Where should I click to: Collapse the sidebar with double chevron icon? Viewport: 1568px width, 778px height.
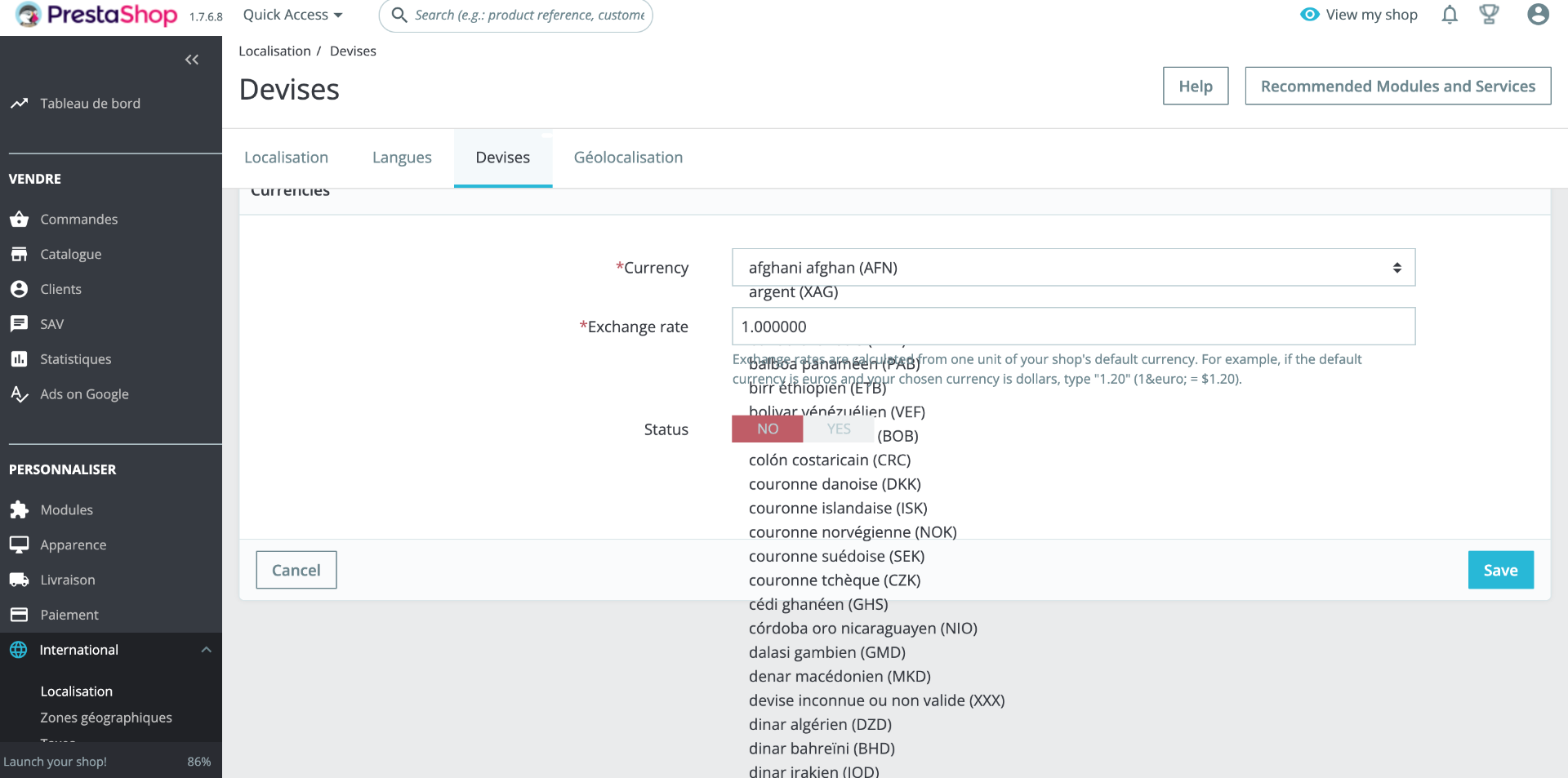[192, 60]
